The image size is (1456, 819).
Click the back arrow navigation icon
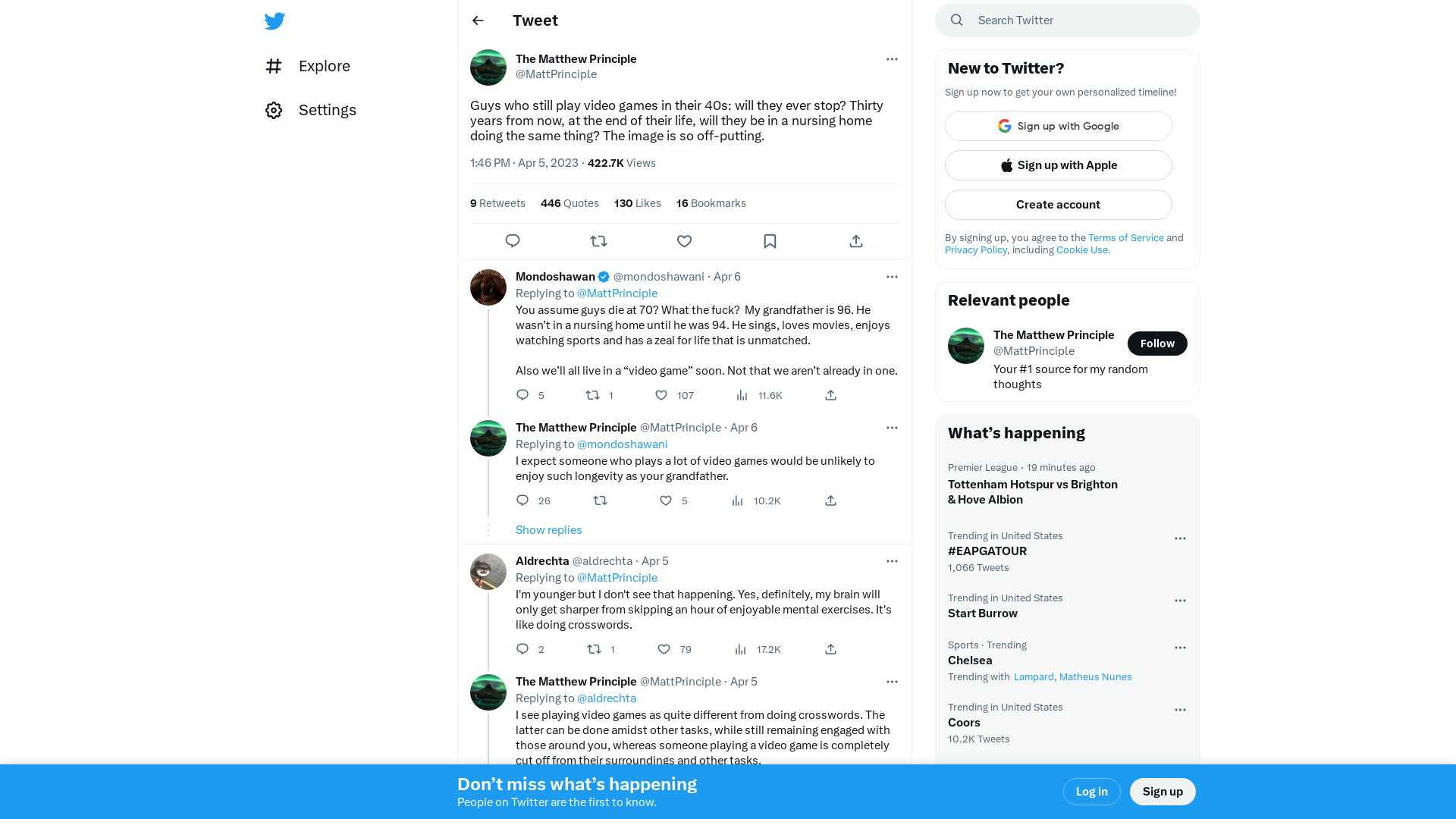[478, 20]
